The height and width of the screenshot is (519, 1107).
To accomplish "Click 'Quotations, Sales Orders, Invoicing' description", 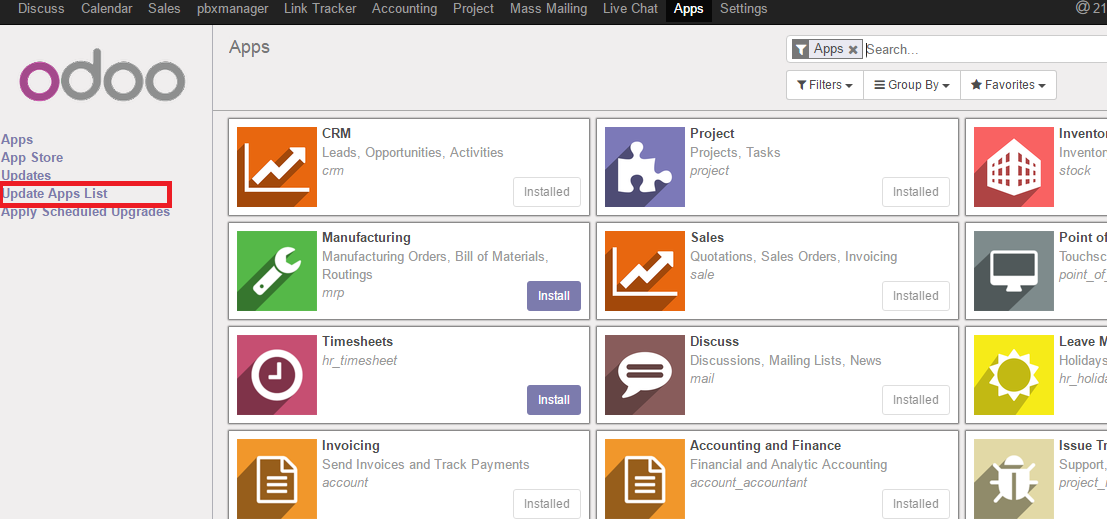I will pyautogui.click(x=794, y=256).
